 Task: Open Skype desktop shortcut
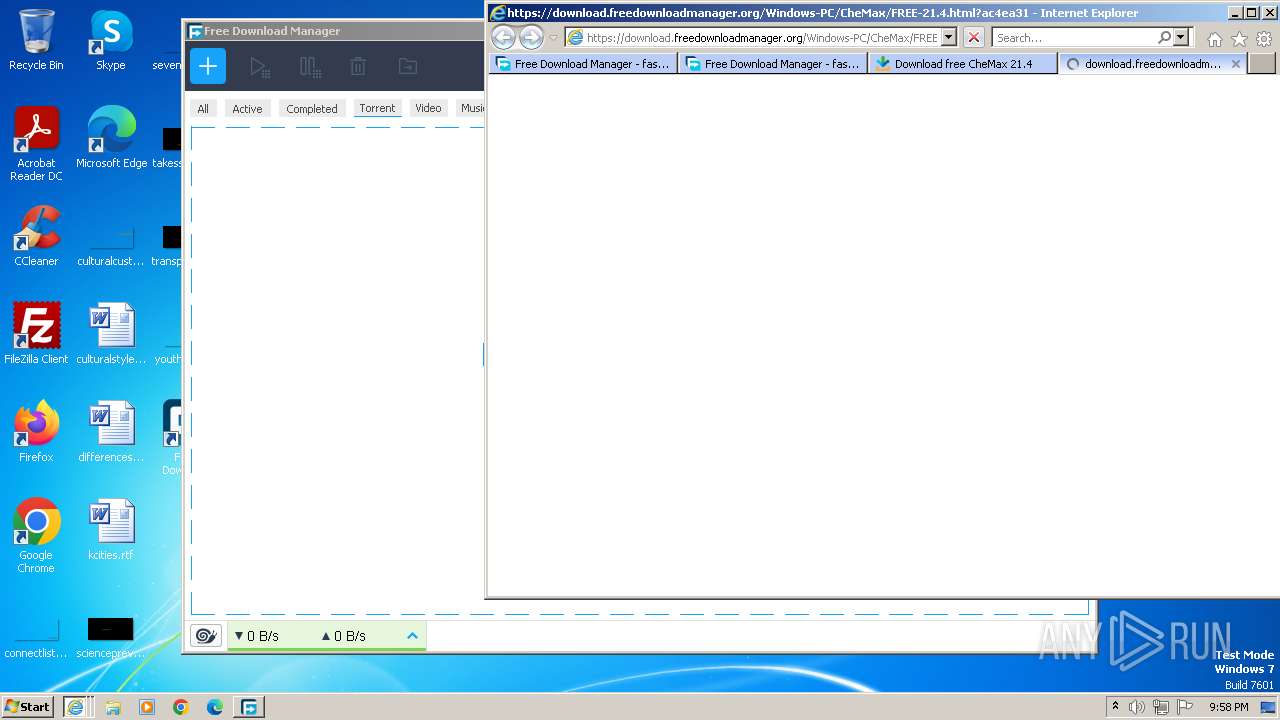tap(110, 40)
